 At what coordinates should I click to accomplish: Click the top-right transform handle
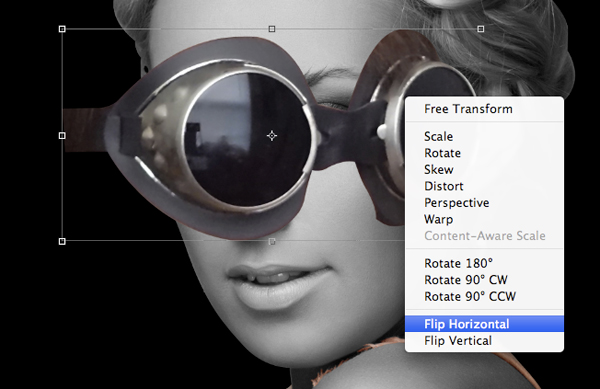[481, 29]
